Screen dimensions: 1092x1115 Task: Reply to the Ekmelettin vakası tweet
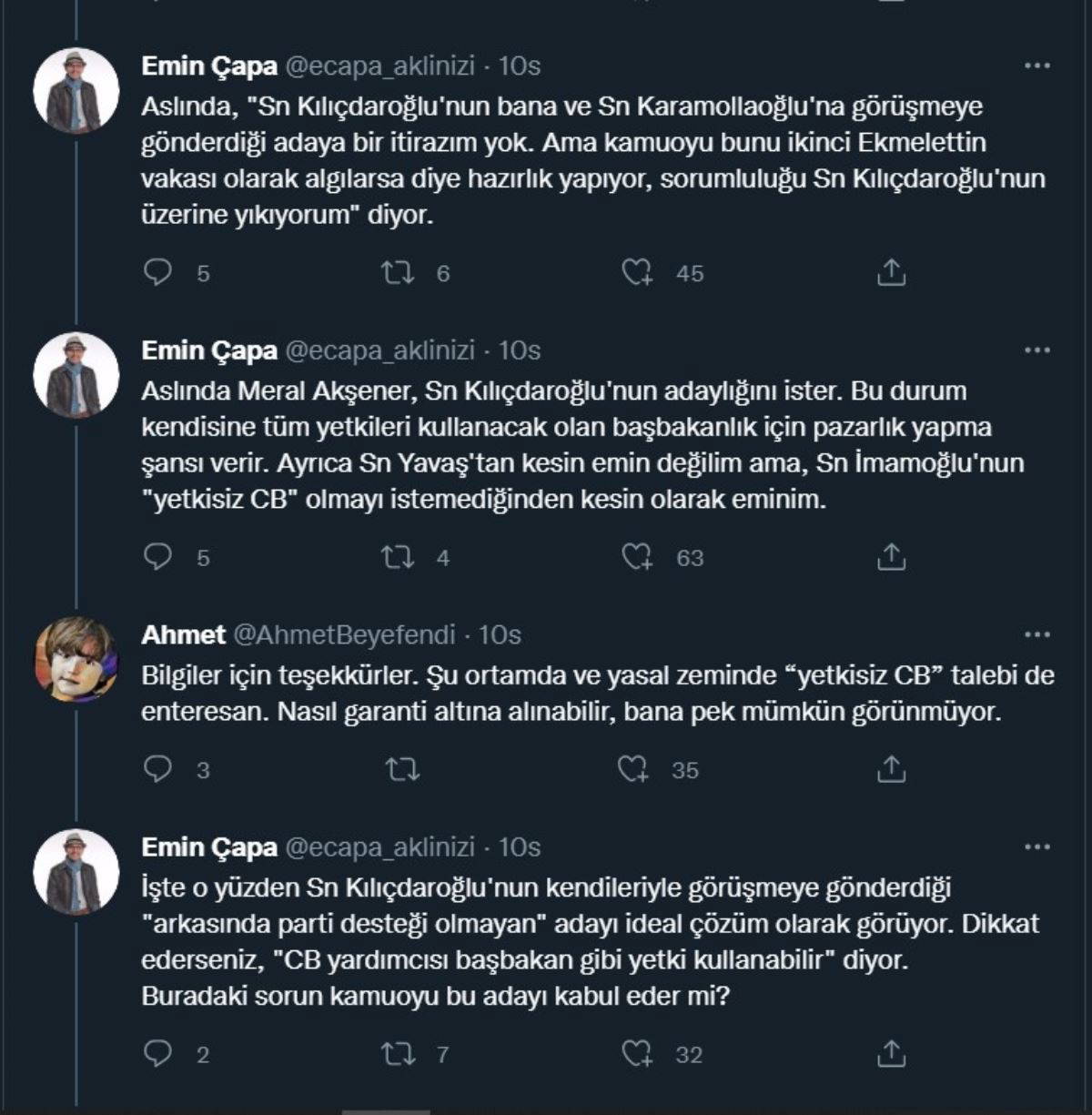158,272
